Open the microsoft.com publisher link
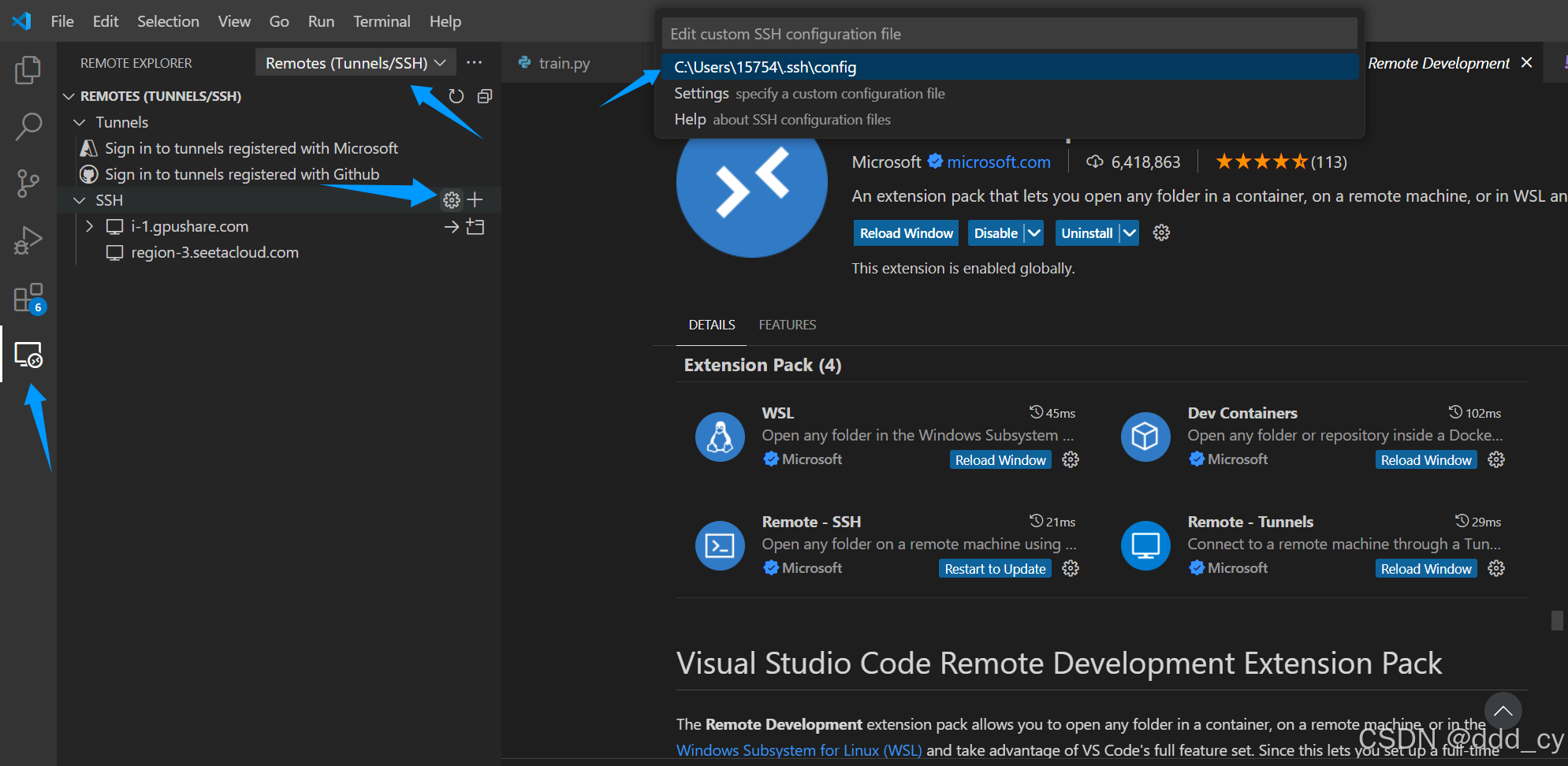 [999, 162]
